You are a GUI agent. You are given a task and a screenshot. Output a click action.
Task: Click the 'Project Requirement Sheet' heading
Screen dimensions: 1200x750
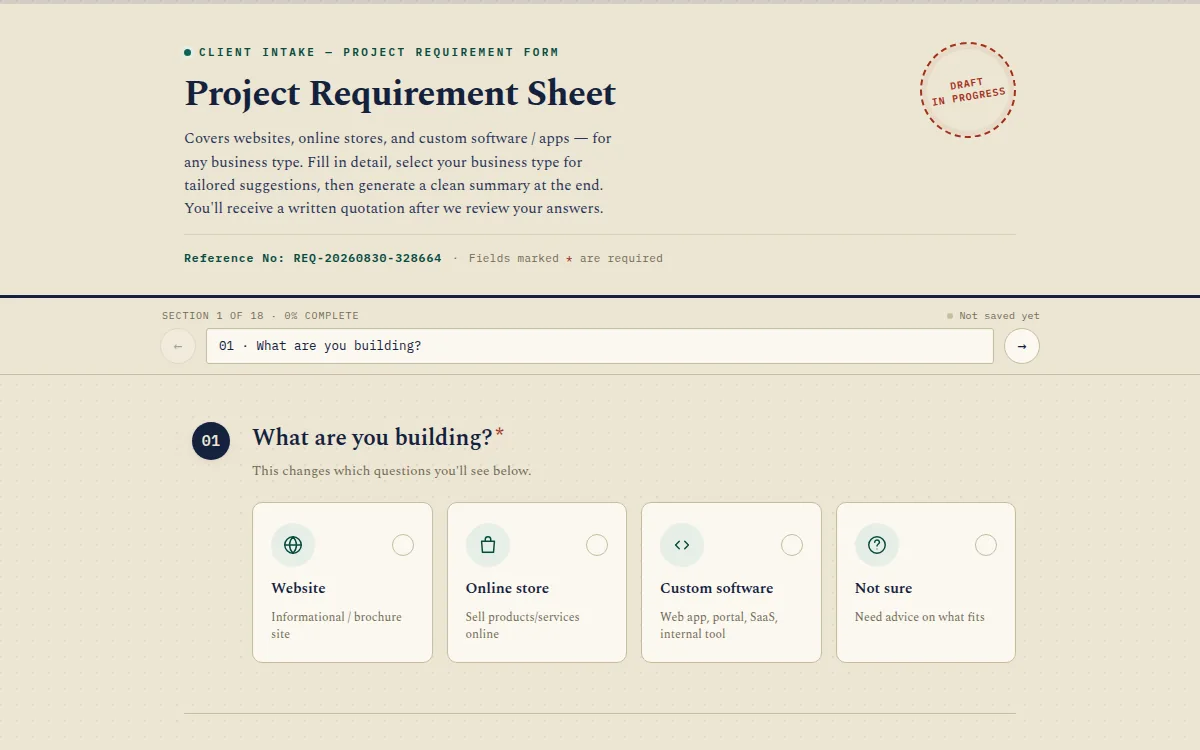400,93
